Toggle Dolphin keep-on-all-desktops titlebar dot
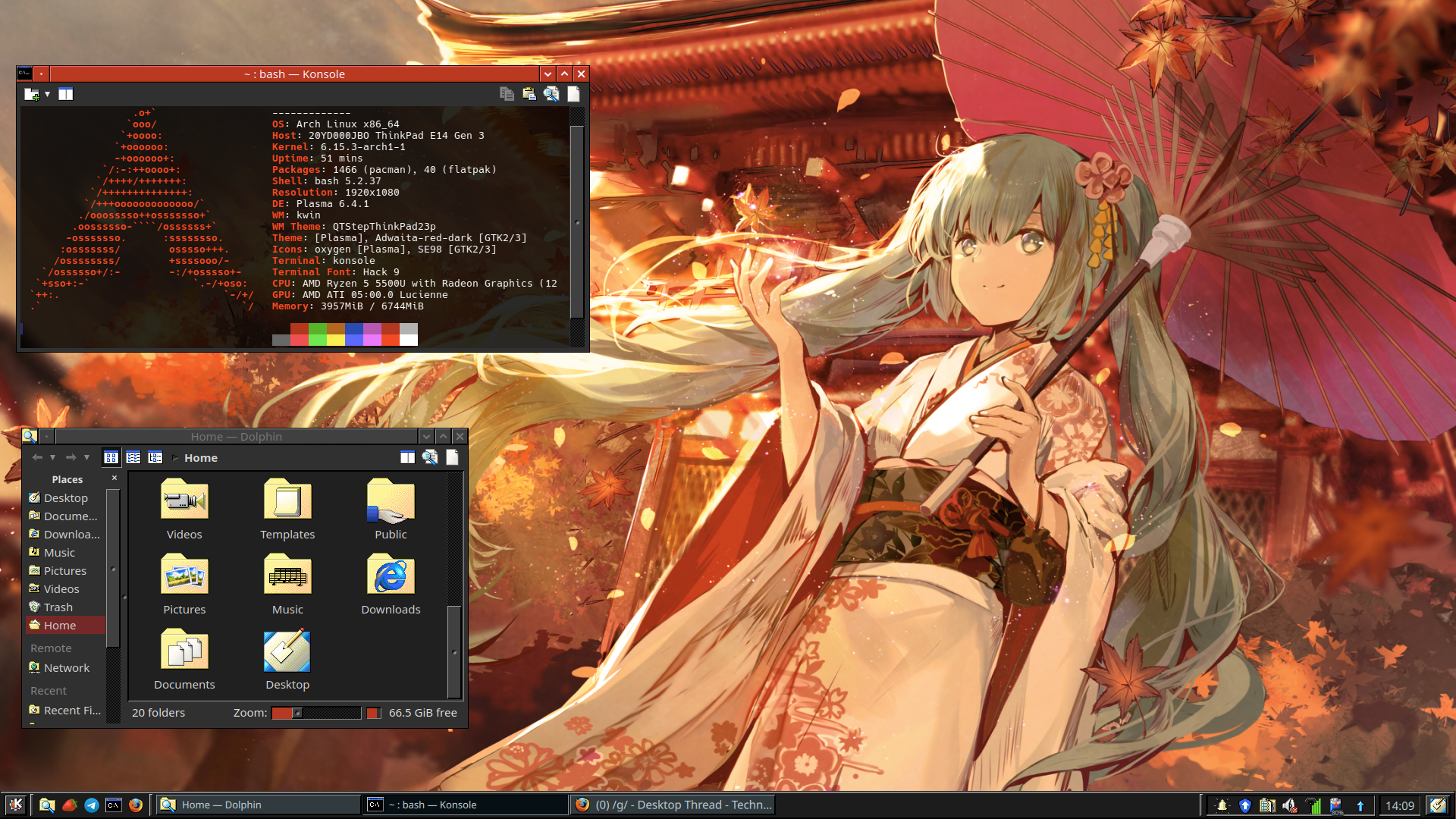Image resolution: width=1456 pixels, height=819 pixels. (x=47, y=436)
